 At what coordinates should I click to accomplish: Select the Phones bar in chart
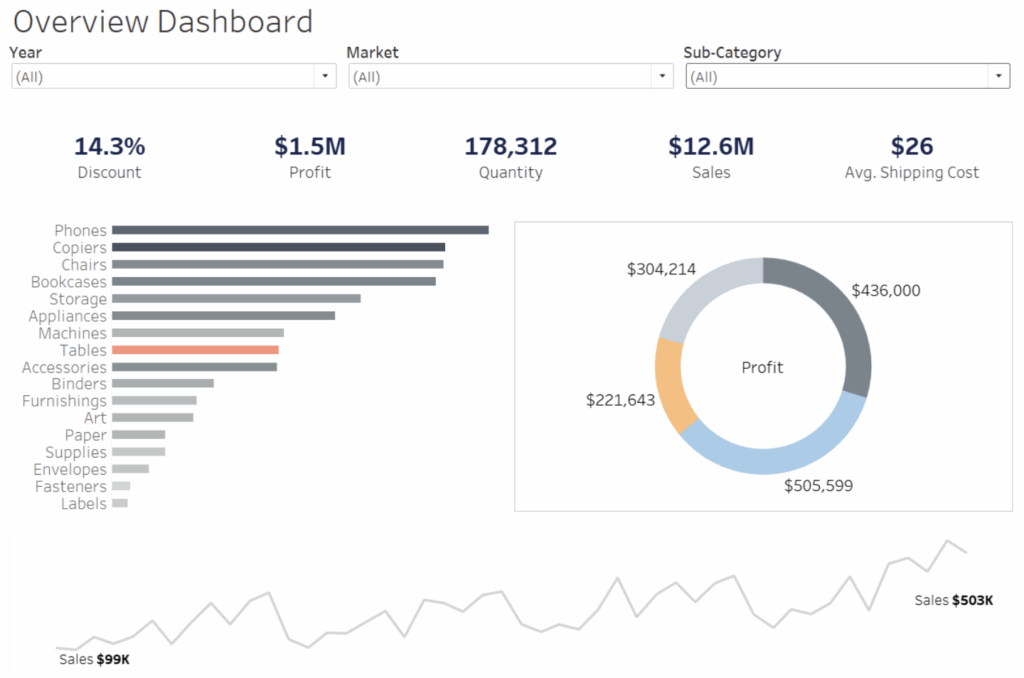click(300, 230)
